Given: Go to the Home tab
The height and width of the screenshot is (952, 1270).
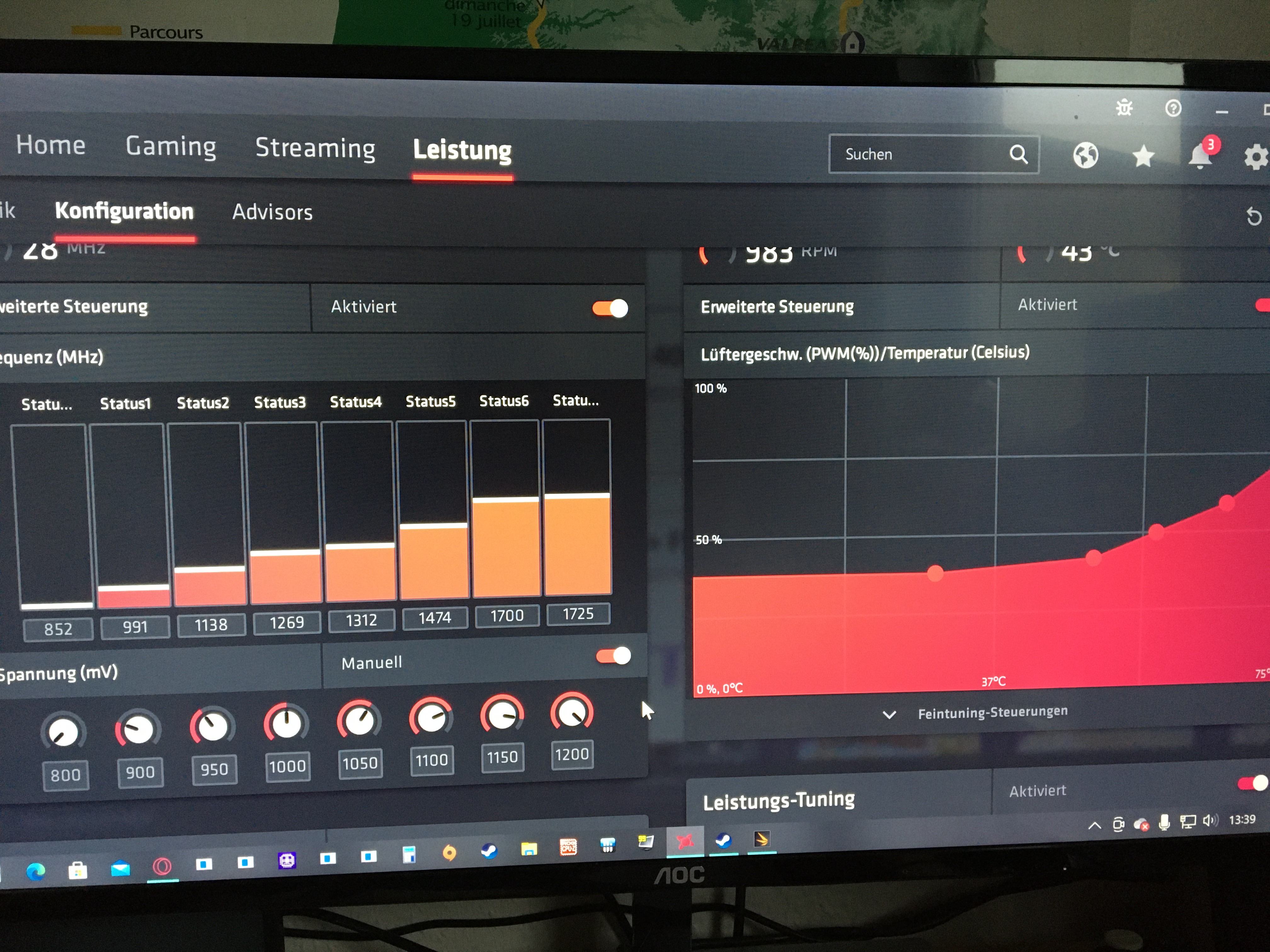Looking at the screenshot, I should 50,144.
